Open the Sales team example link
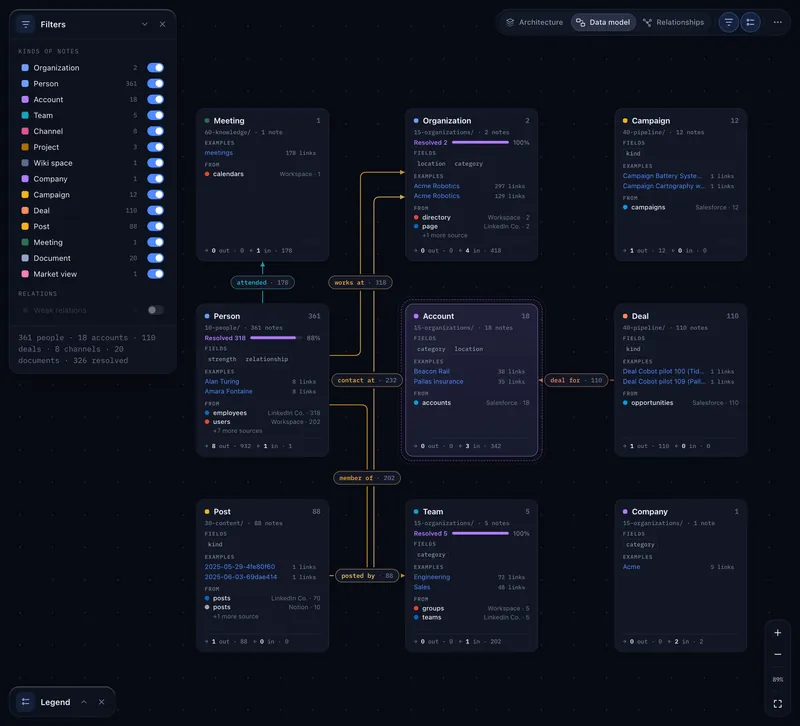The image size is (800, 726). pyautogui.click(x=421, y=587)
